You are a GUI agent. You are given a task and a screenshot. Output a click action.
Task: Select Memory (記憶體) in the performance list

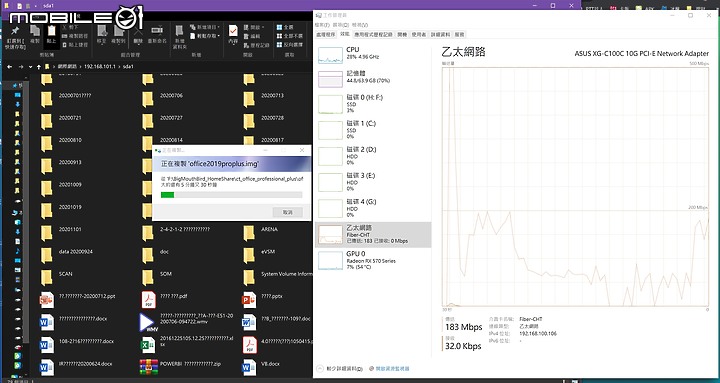tap(373, 79)
